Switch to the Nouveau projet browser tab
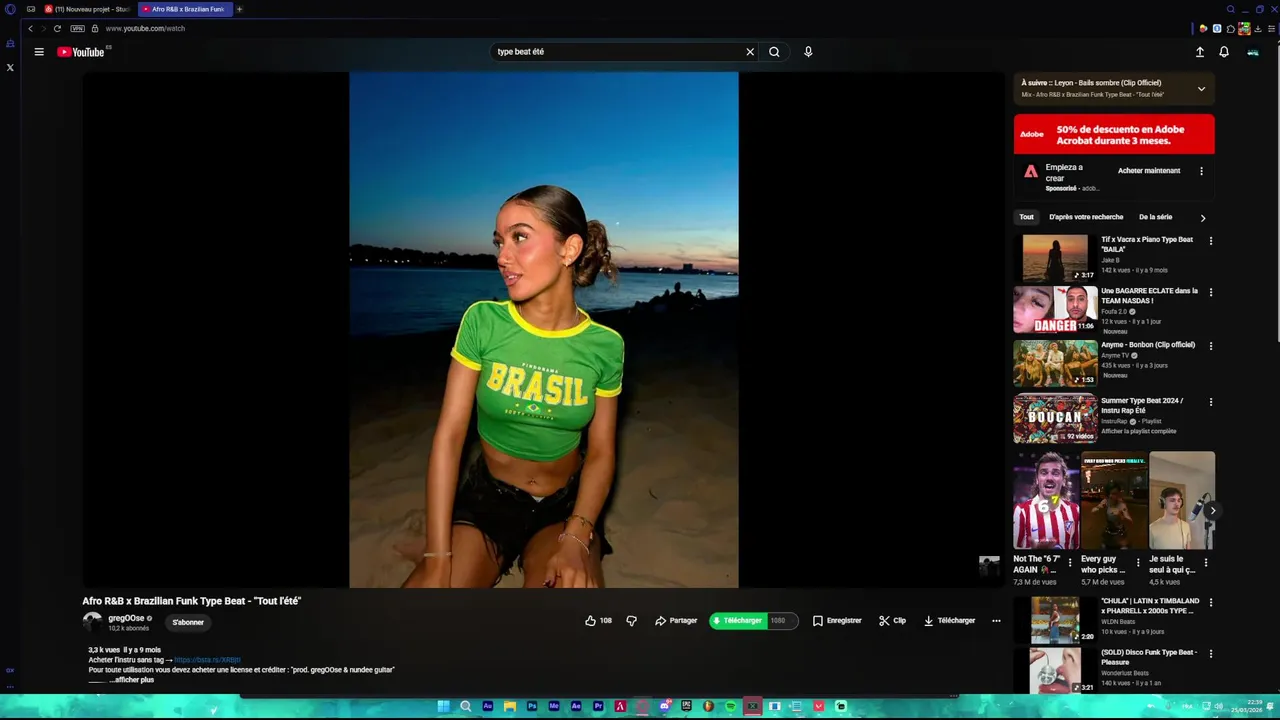This screenshot has height=720, width=1280. click(86, 9)
